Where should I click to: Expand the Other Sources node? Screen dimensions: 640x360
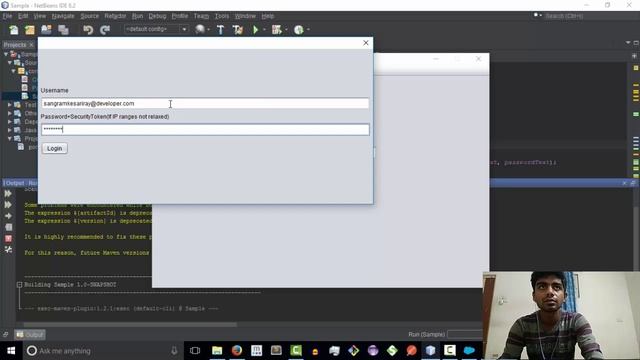pyautogui.click(x=10, y=113)
